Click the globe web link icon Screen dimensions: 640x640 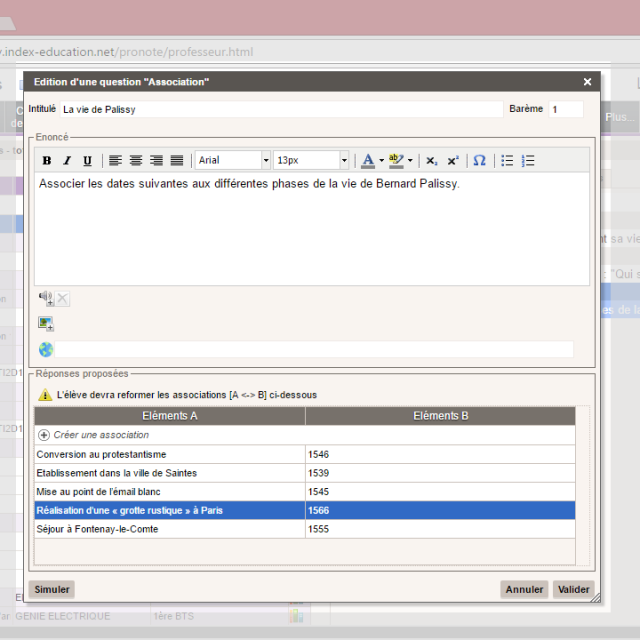point(46,349)
